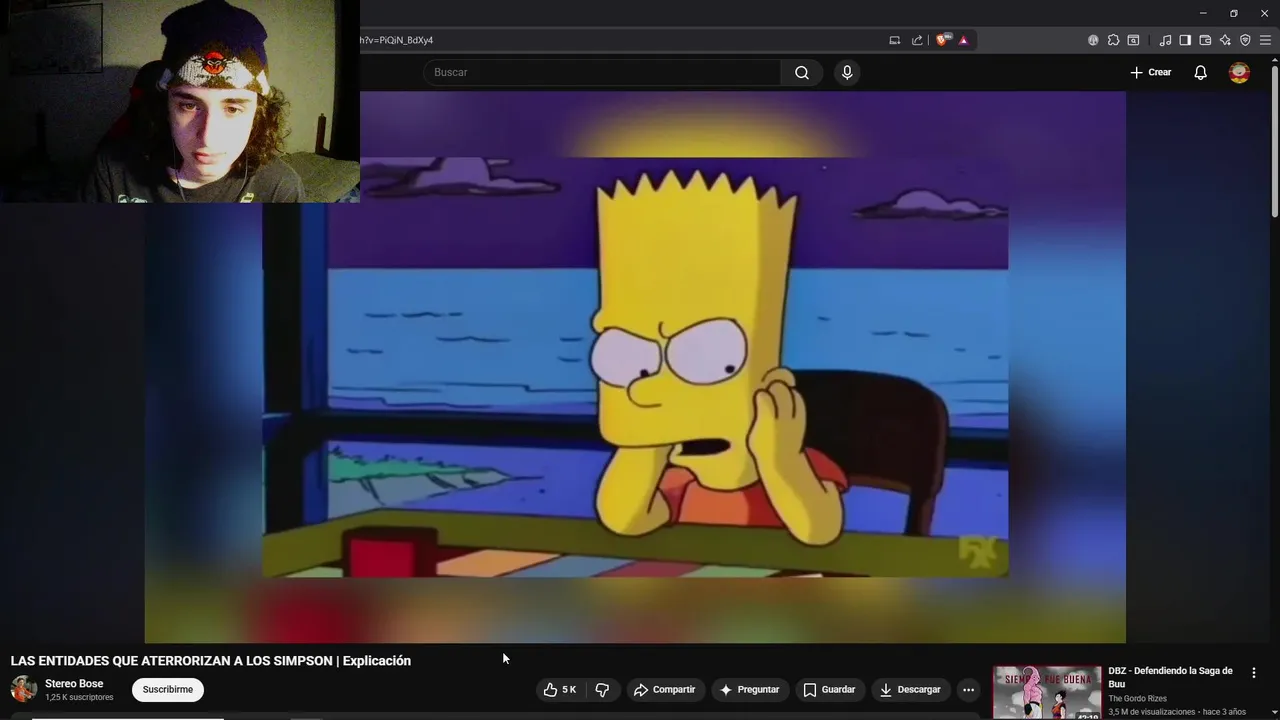Click the Brave Shields lion icon
This screenshot has height=720, width=1280.
tap(942, 40)
